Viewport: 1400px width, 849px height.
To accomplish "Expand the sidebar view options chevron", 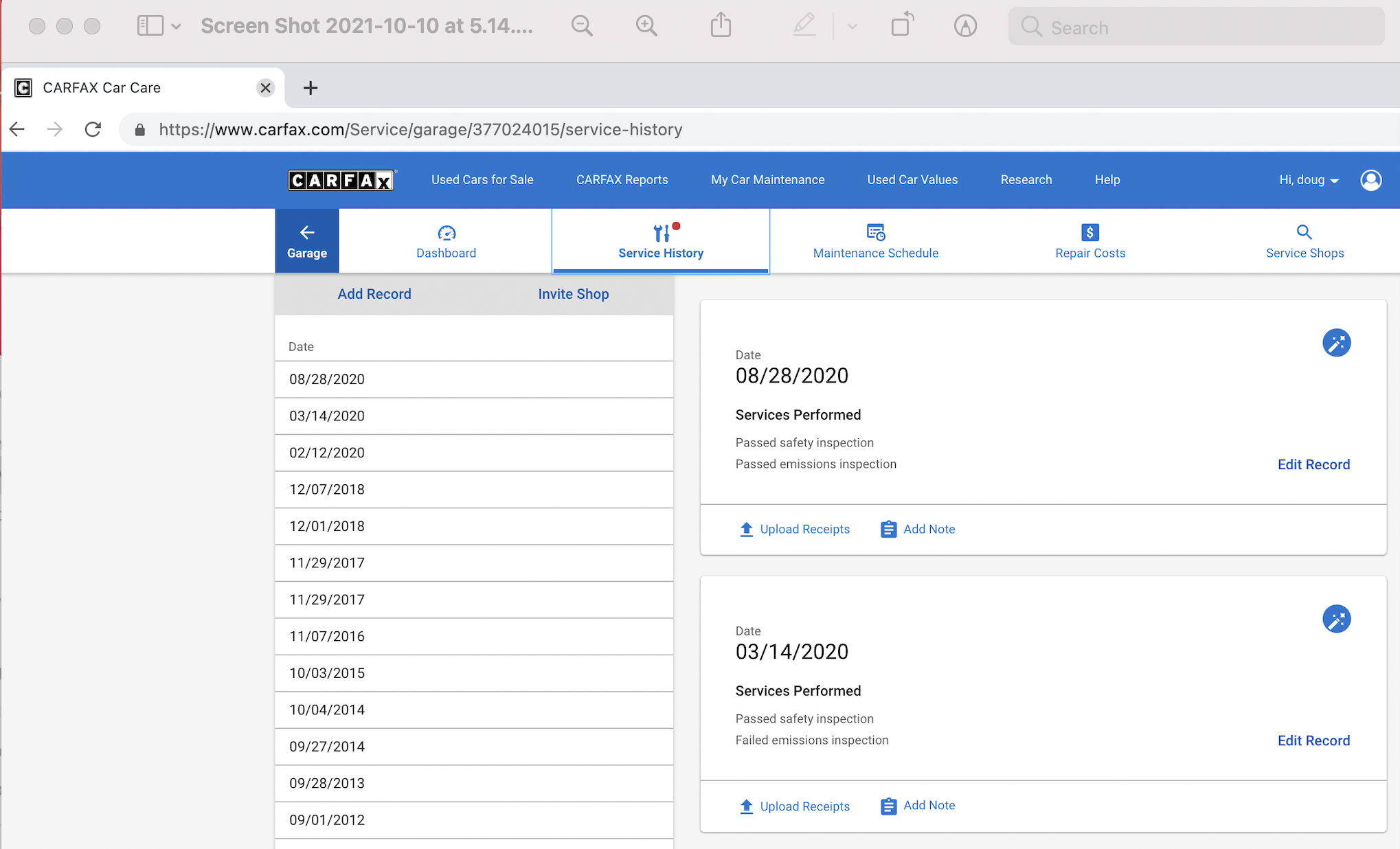I will click(176, 27).
